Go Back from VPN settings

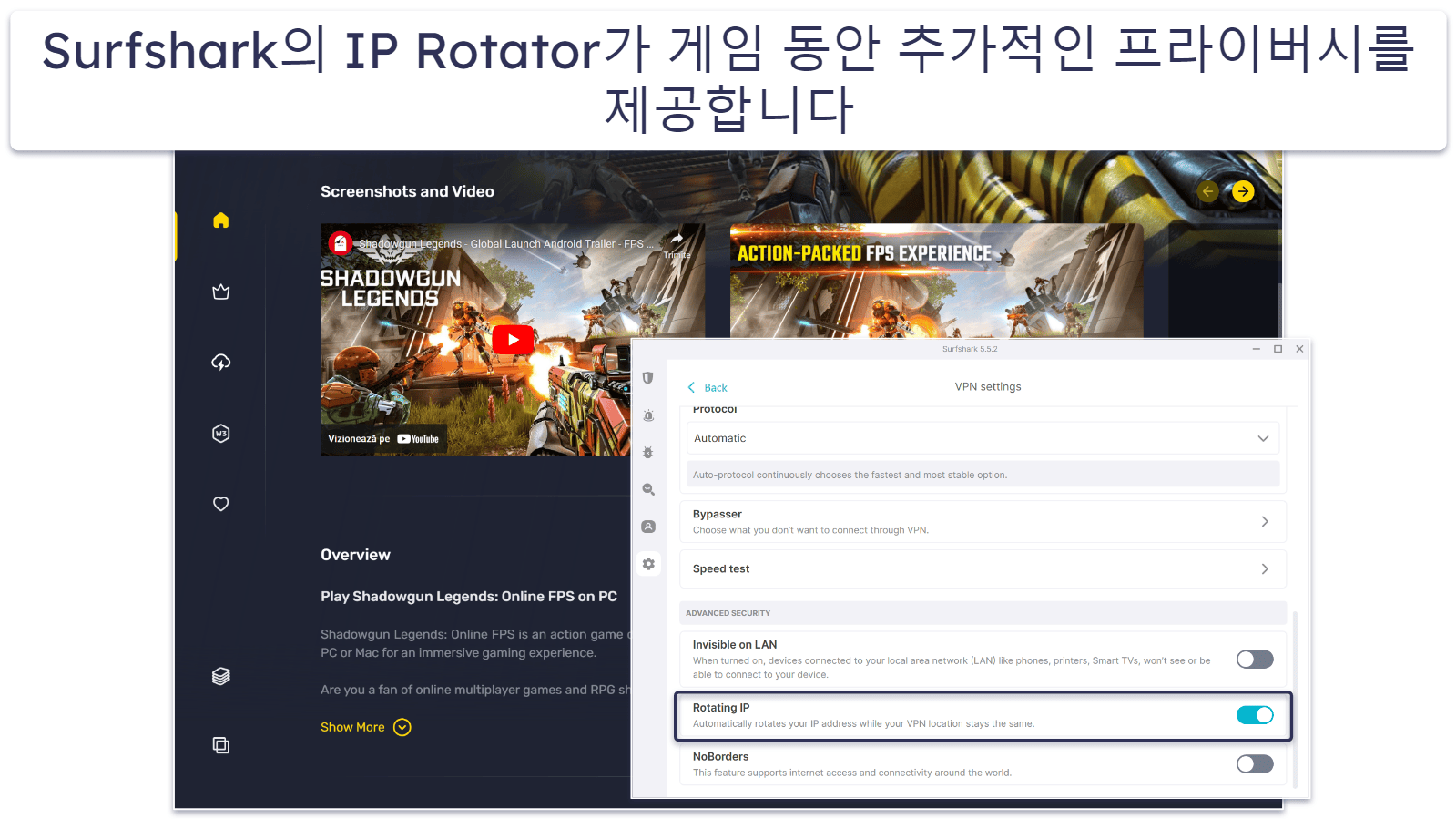pos(708,387)
